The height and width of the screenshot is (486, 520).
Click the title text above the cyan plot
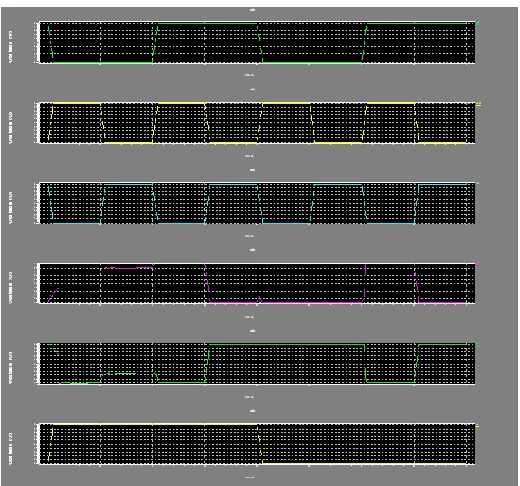click(253, 170)
